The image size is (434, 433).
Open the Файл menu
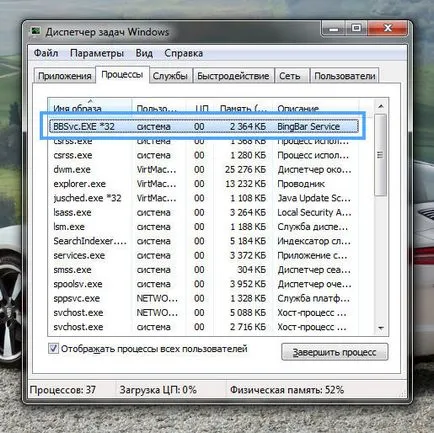tap(46, 53)
